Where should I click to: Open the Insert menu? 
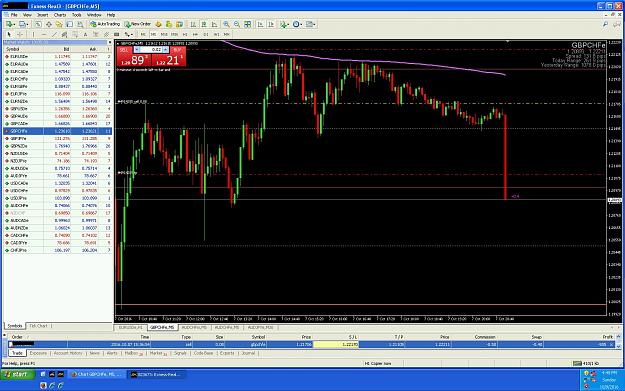[42, 15]
